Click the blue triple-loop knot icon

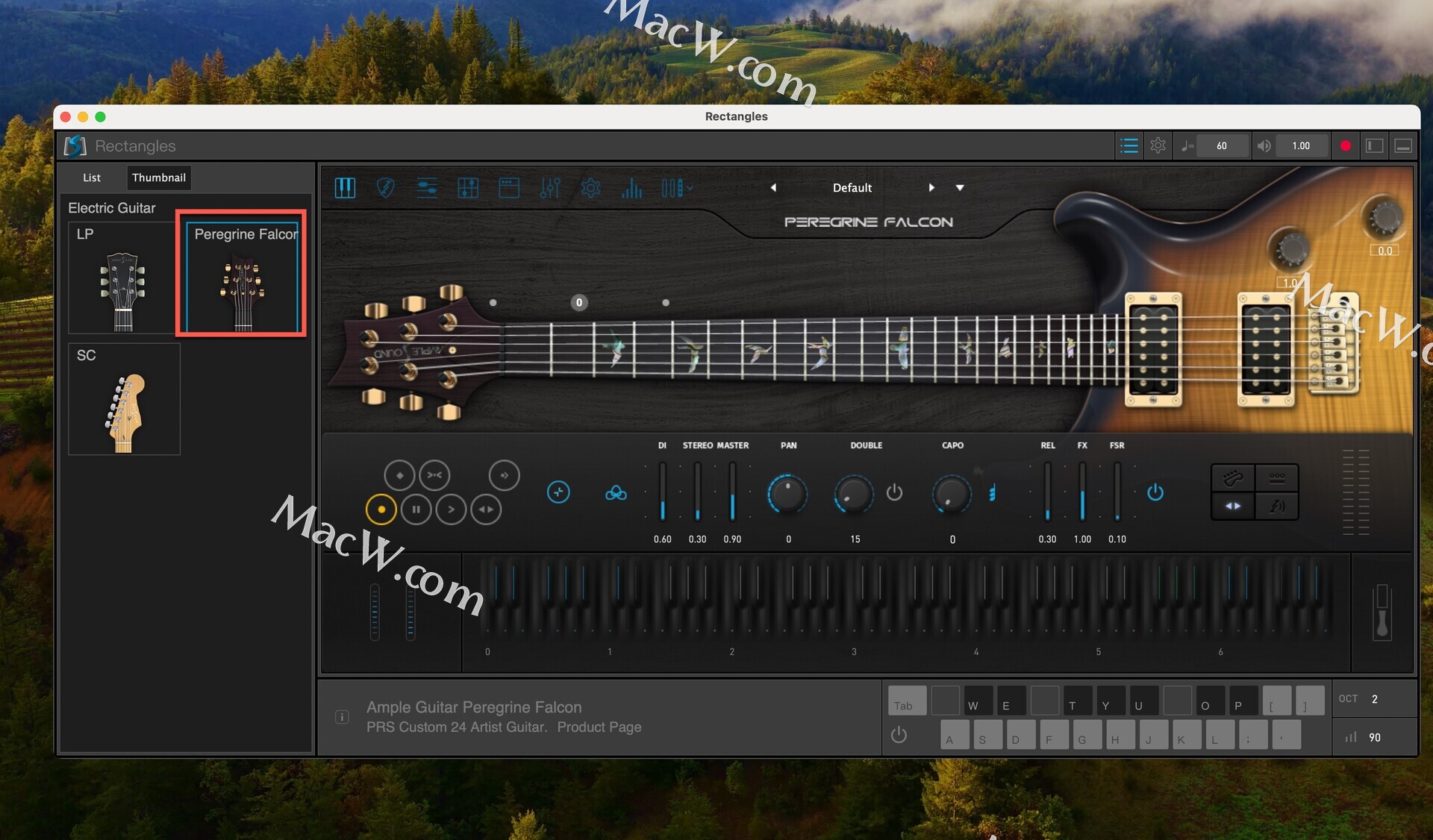(x=616, y=493)
